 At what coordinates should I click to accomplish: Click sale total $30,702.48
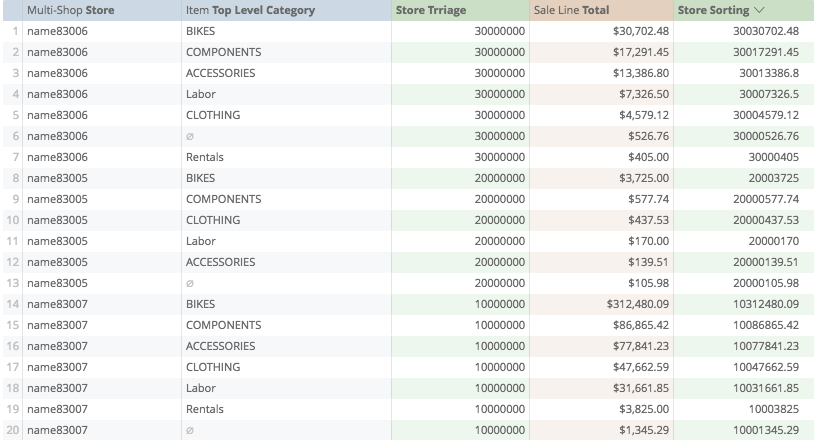[641, 31]
